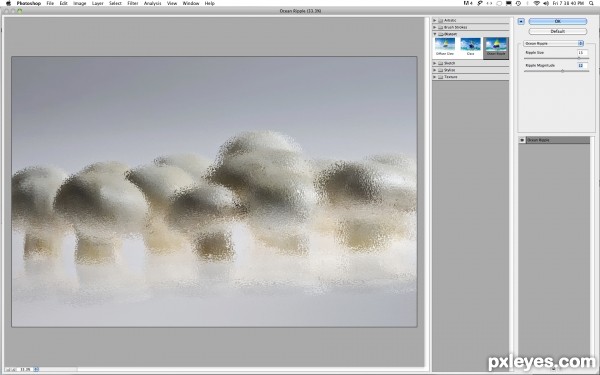This screenshot has width=600, height=375.
Task: Click the zoom out minus button
Action: coord(9,369)
